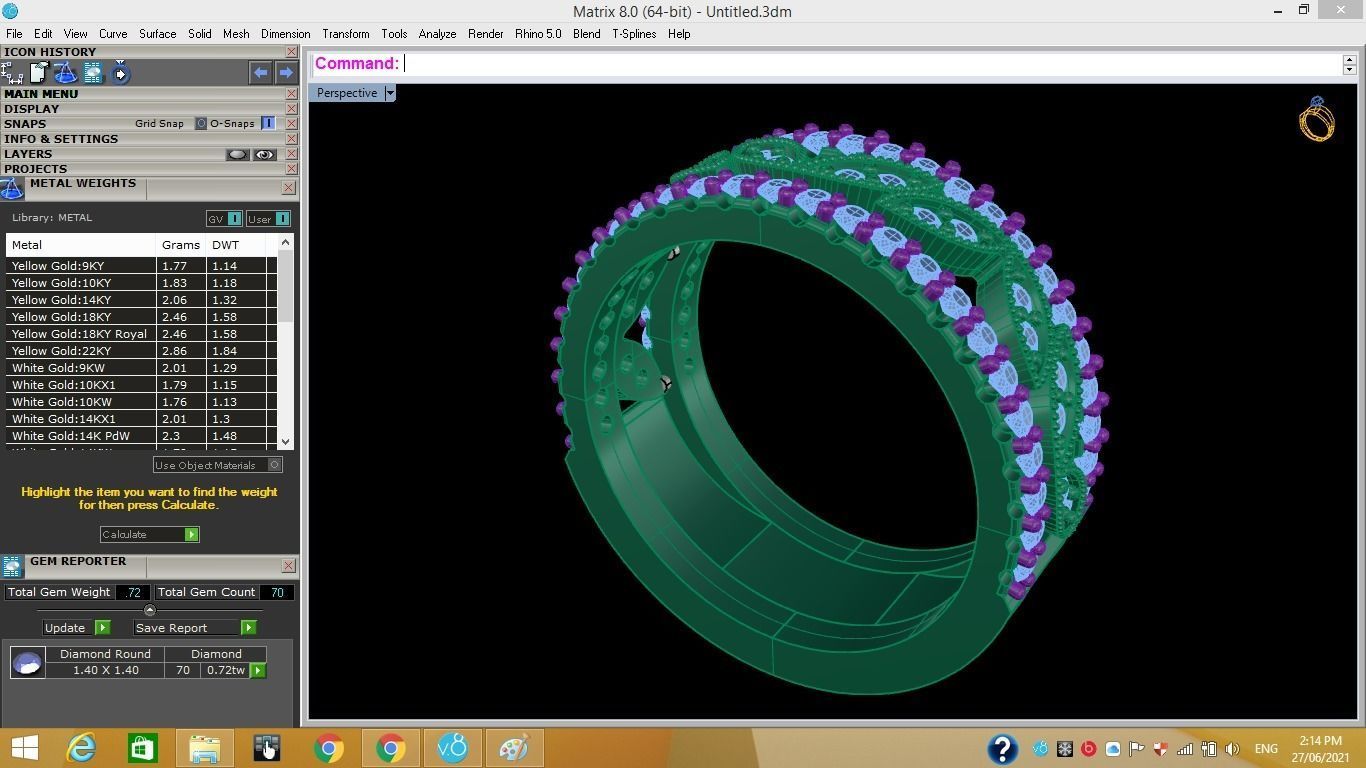Click the snowflake tray icon
The image size is (1366, 768).
pos(1065,749)
